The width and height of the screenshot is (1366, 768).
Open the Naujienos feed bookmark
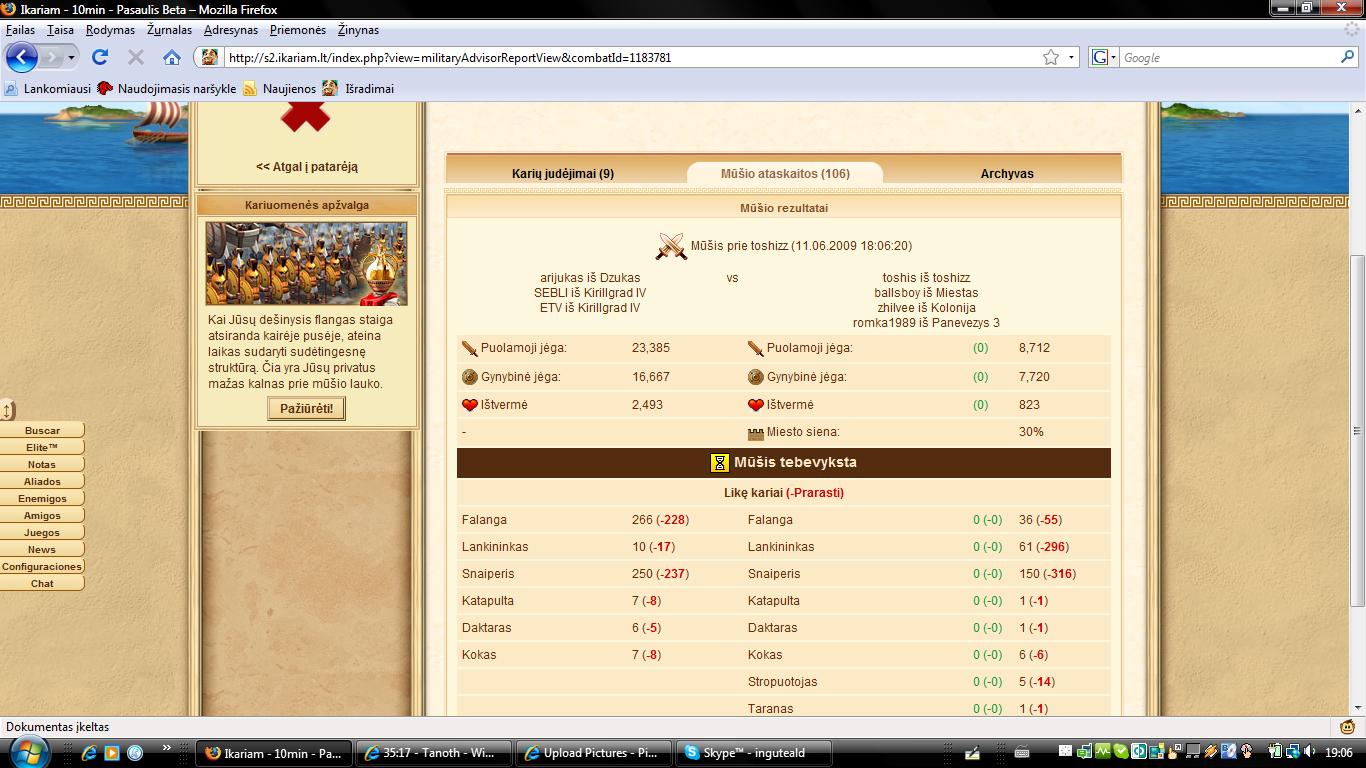[279, 88]
